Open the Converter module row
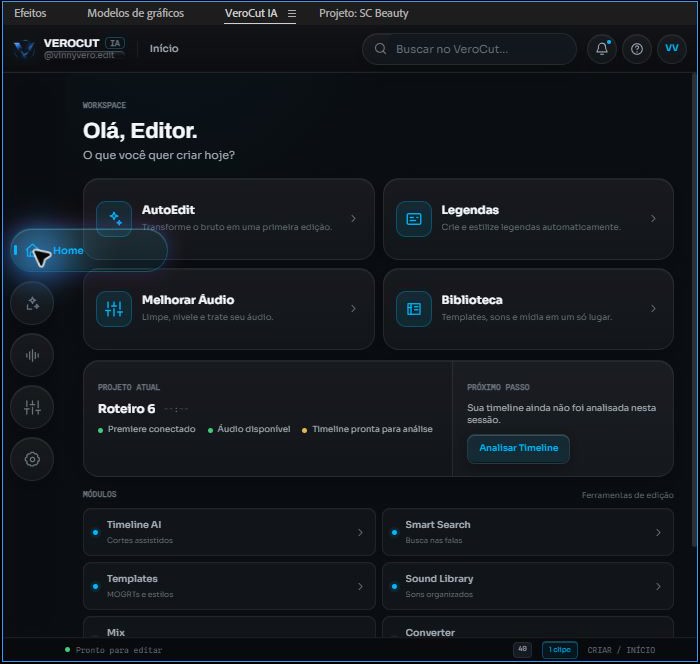The width and height of the screenshot is (700, 664). [528, 627]
